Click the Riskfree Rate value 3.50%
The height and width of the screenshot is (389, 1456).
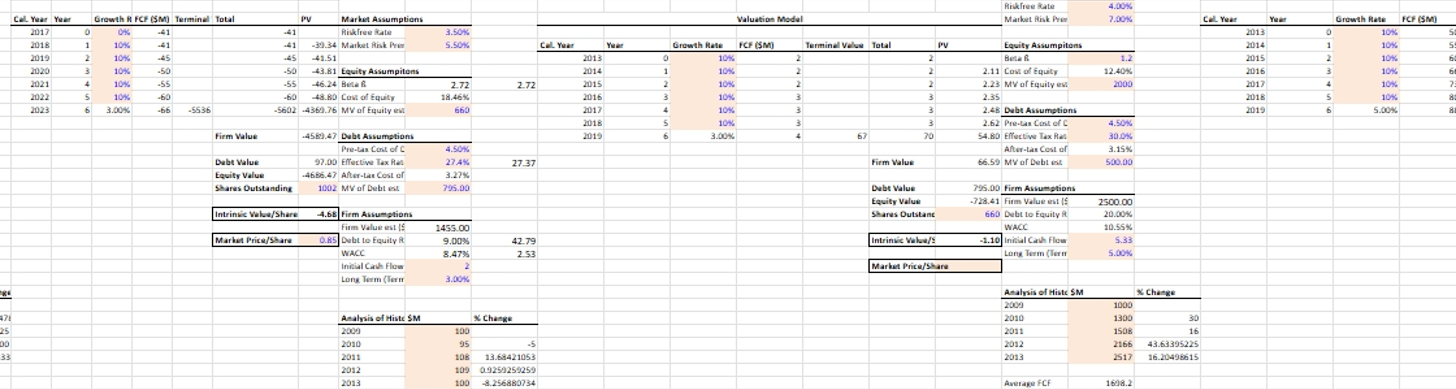[x=439, y=32]
